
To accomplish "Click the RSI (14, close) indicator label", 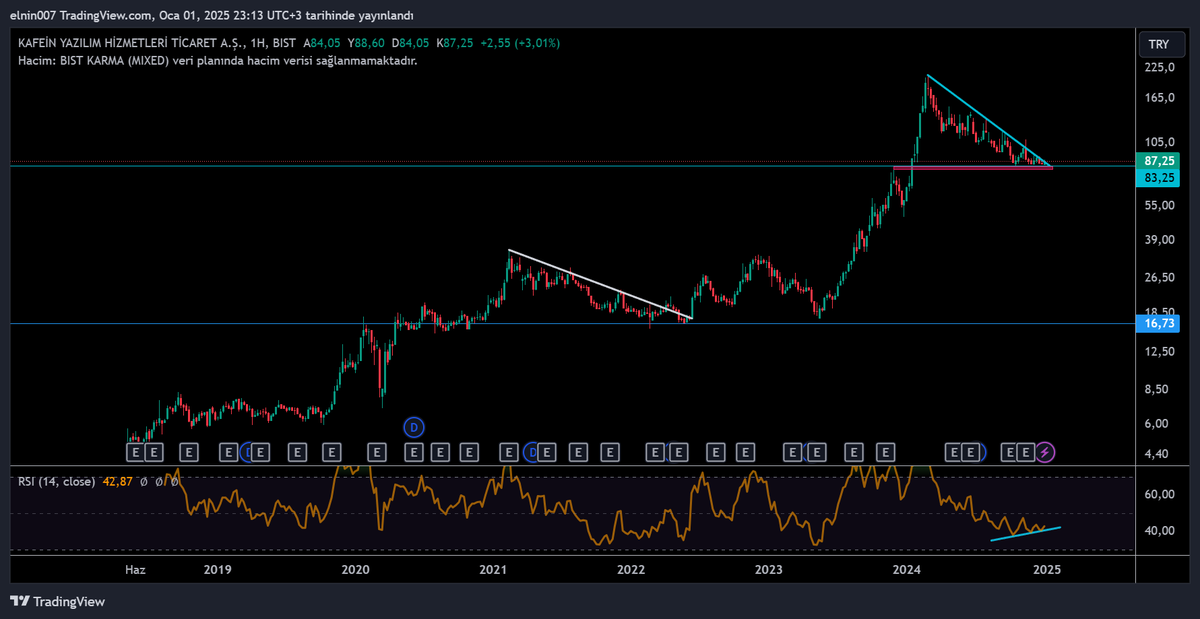I will pos(56,481).
